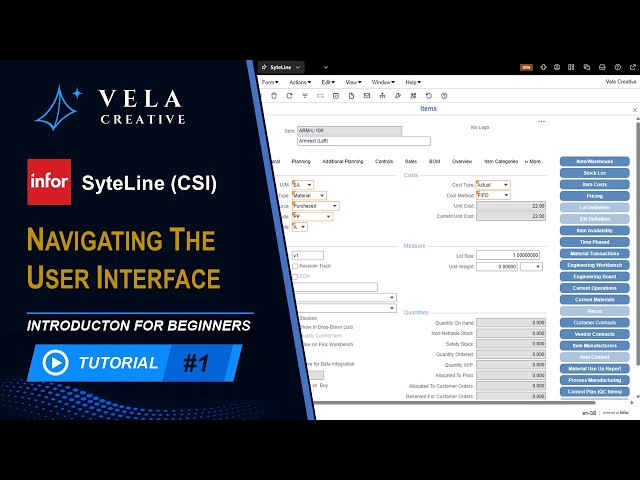Image resolution: width=640 pixels, height=480 pixels.
Task: Open the dropdown showing PP
Action: [312, 217]
